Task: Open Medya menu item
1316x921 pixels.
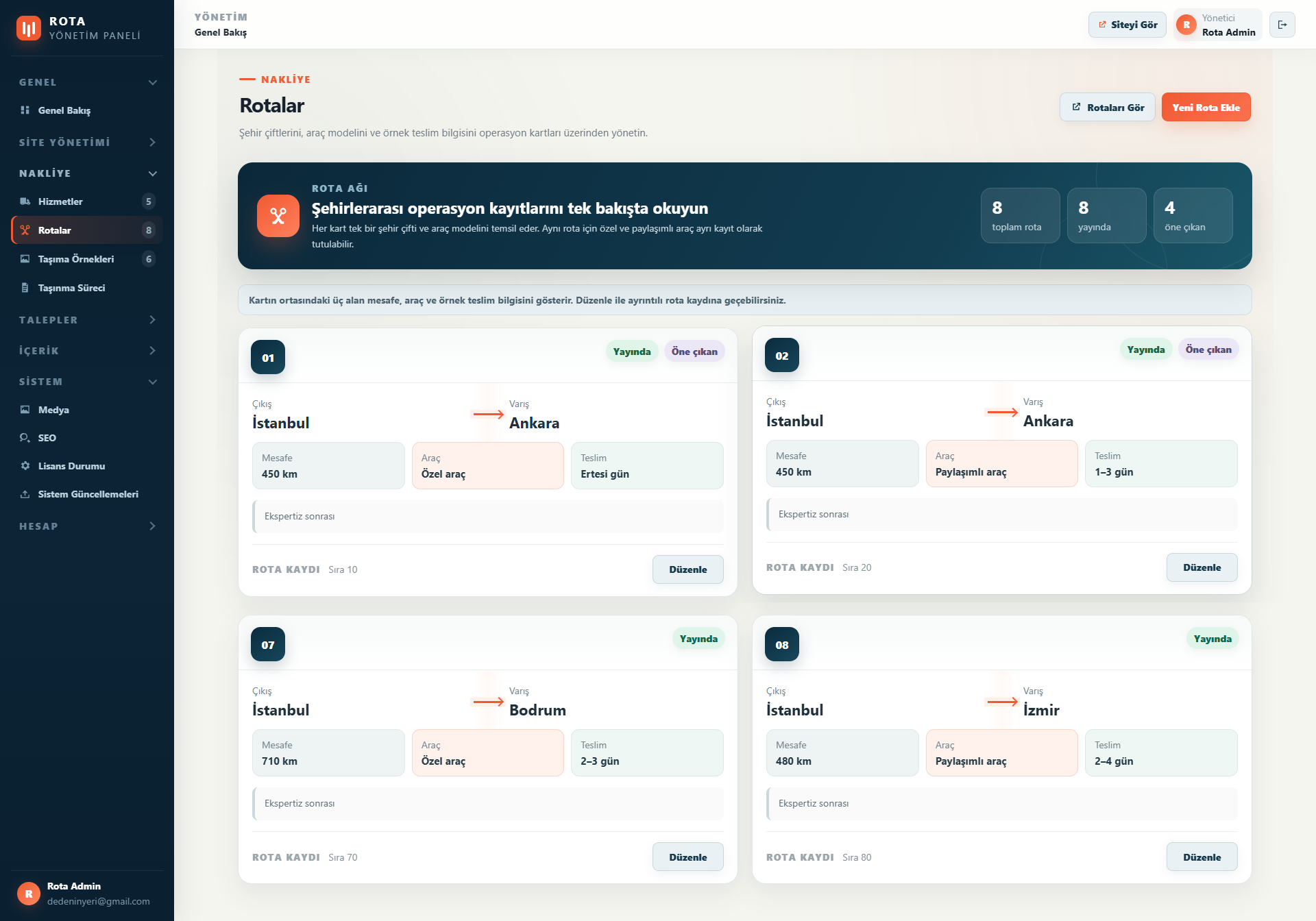Action: coord(87,410)
